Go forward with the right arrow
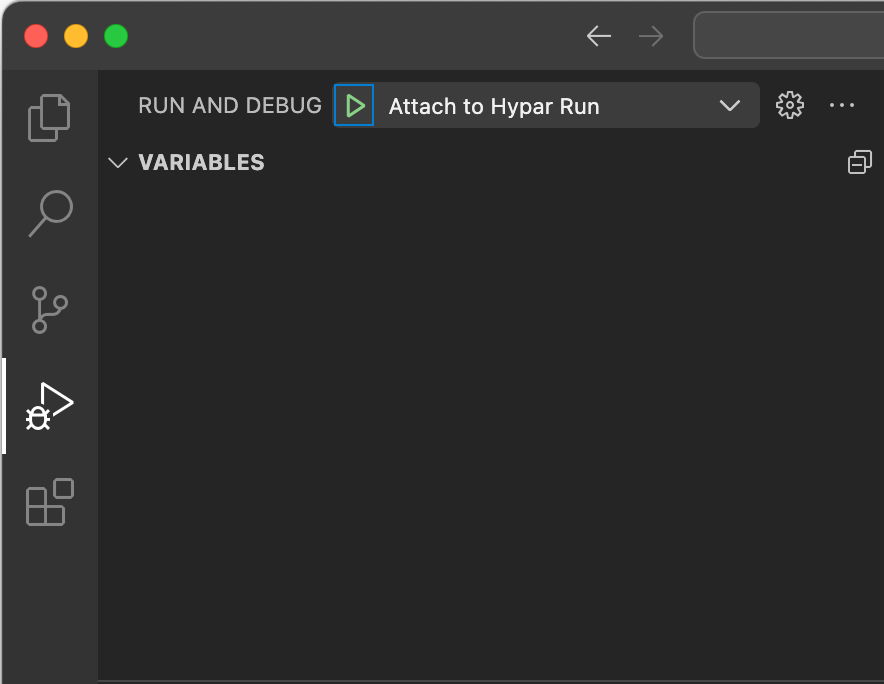The width and height of the screenshot is (884, 684). [x=651, y=36]
